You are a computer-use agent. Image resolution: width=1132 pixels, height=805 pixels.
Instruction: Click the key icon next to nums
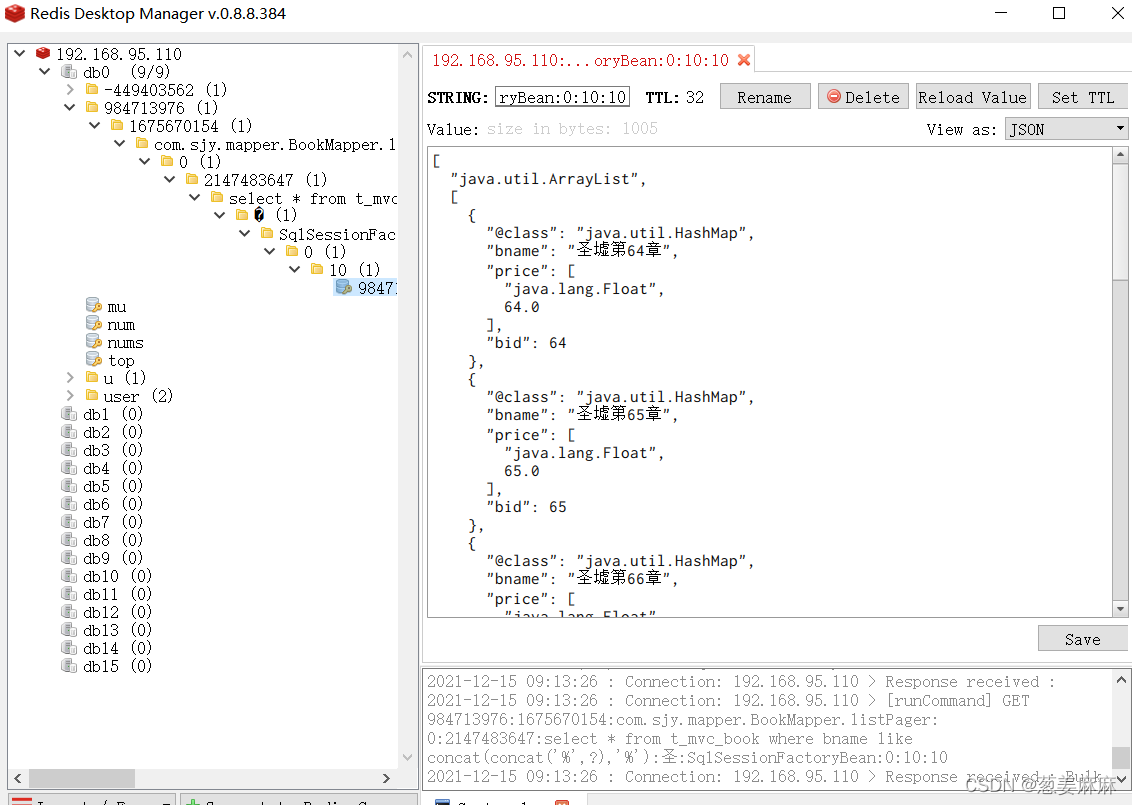coord(94,341)
